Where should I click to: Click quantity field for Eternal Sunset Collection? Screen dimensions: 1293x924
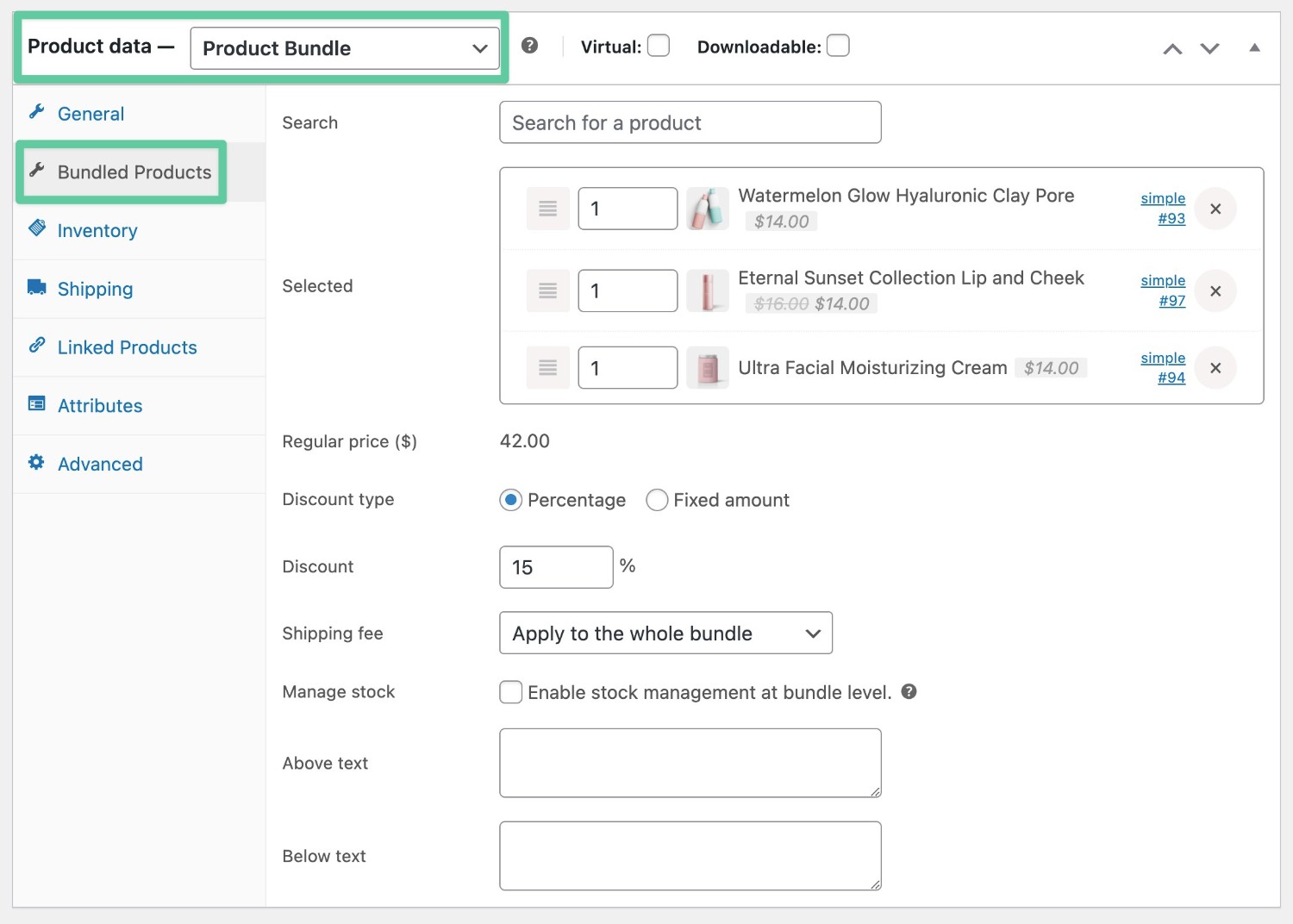point(628,290)
